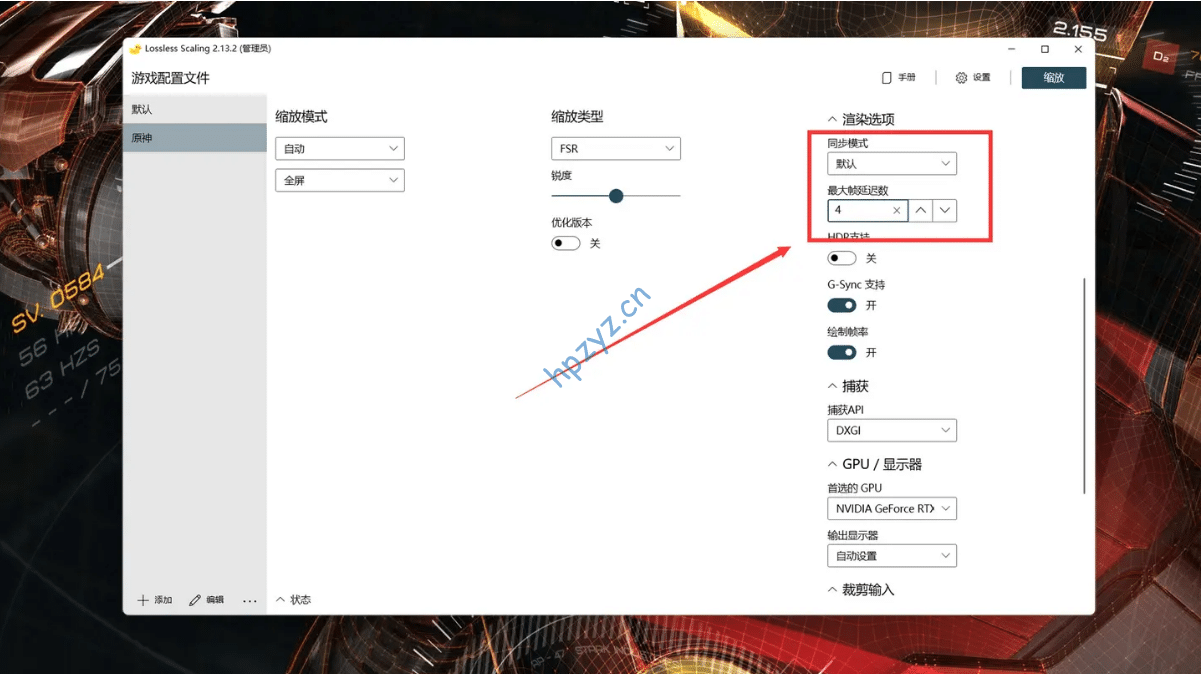Select the 原神 game profile

[x=195, y=138]
